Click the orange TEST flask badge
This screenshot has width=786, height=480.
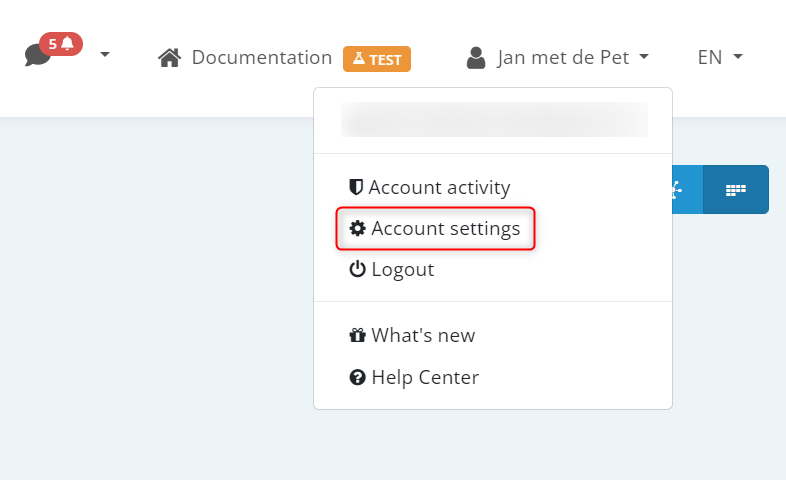pos(377,59)
